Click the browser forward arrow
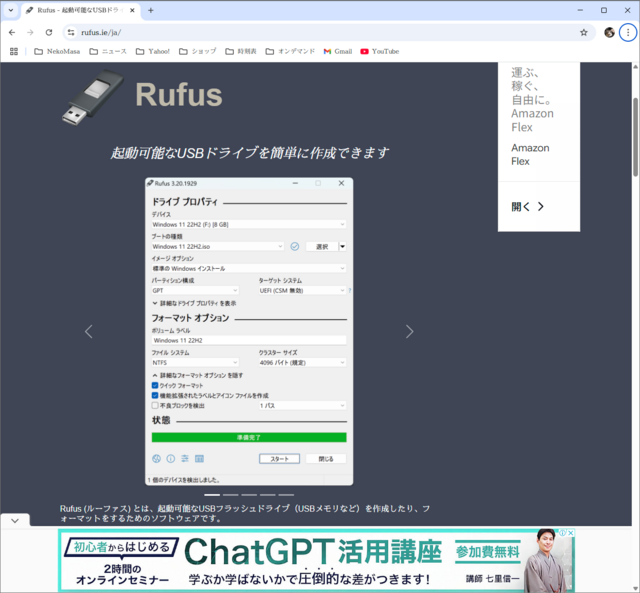The image size is (640, 593). point(30,32)
